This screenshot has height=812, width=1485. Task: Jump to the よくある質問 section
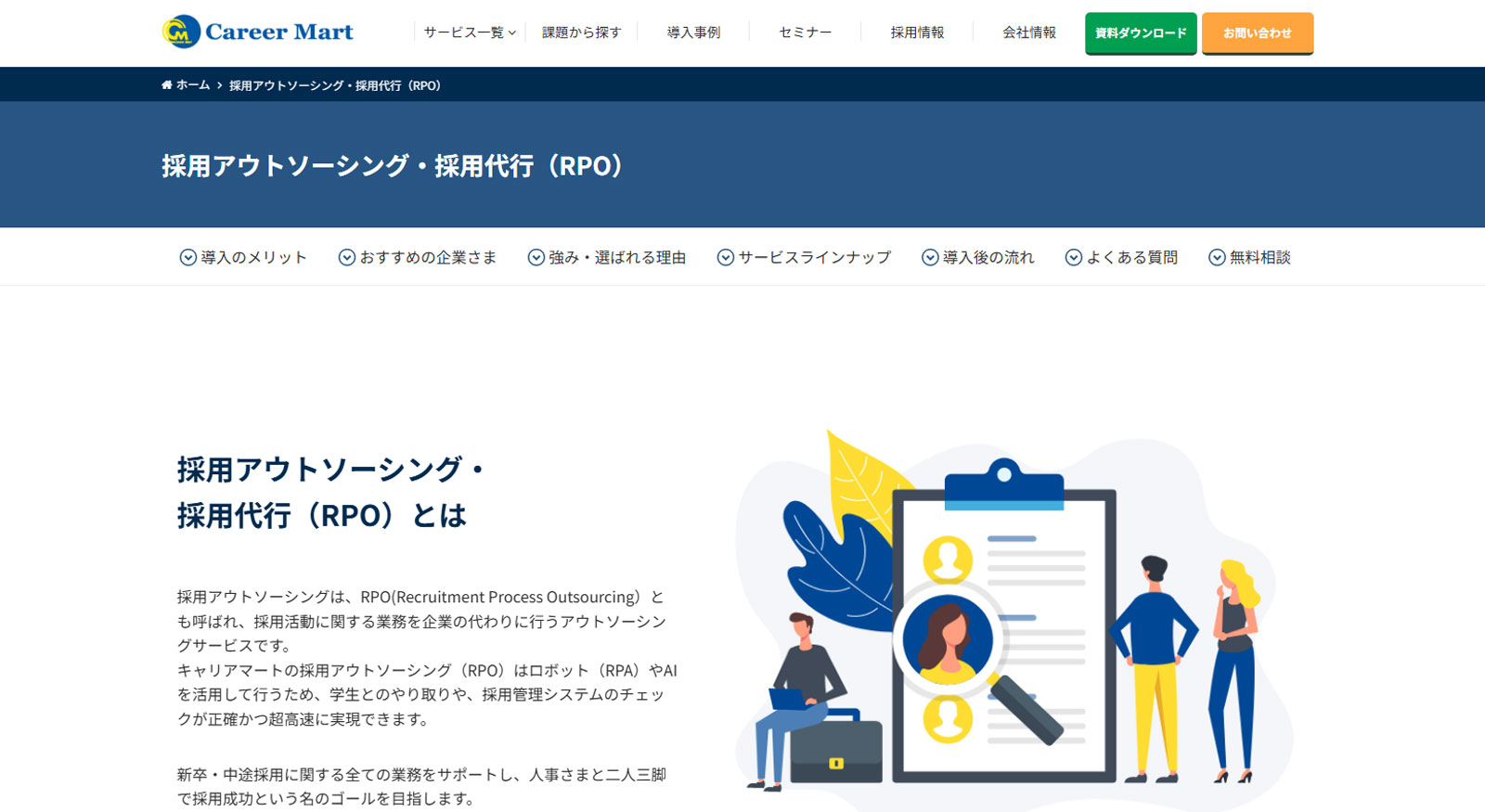point(1132,258)
